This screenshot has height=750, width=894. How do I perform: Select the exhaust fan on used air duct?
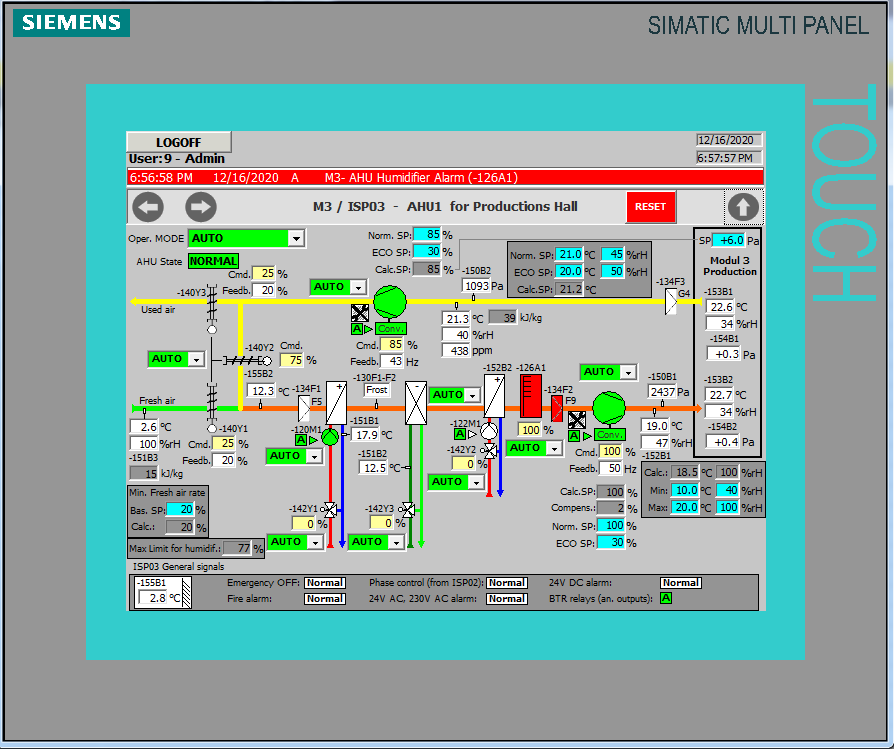tap(390, 301)
